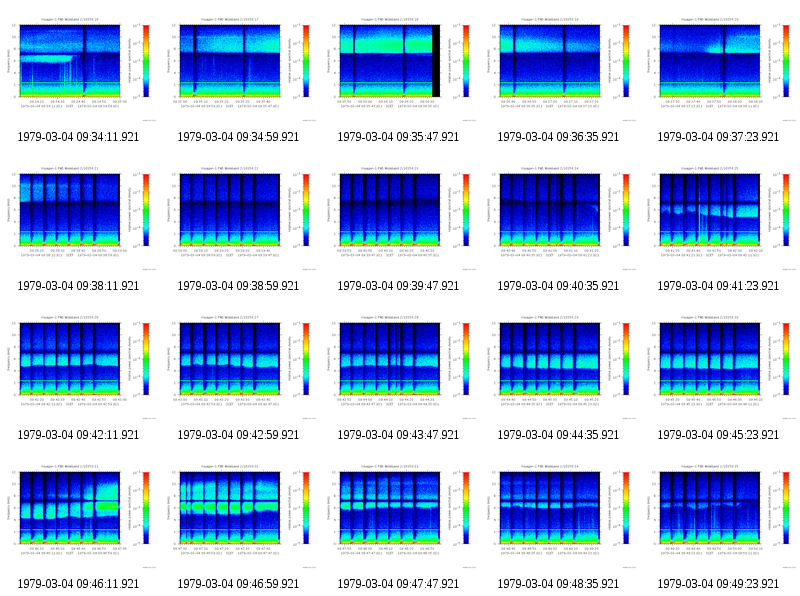The width and height of the screenshot is (800, 596).
Task: Click caption text '1979-03-04 09:37:23.921'
Action: [x=719, y=137]
